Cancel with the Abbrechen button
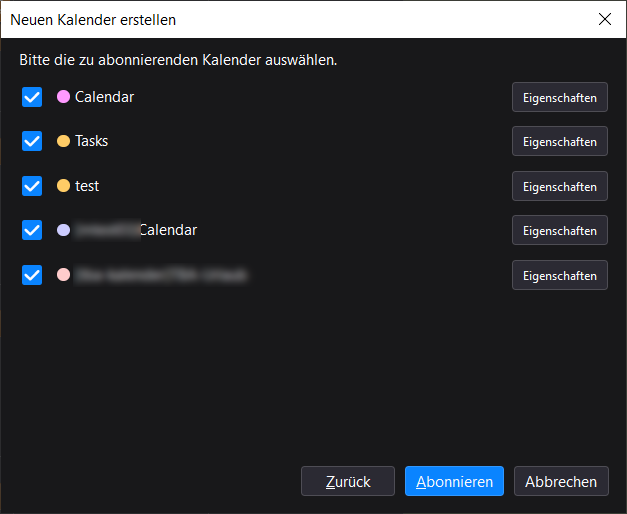This screenshot has width=627, height=514. (x=561, y=481)
